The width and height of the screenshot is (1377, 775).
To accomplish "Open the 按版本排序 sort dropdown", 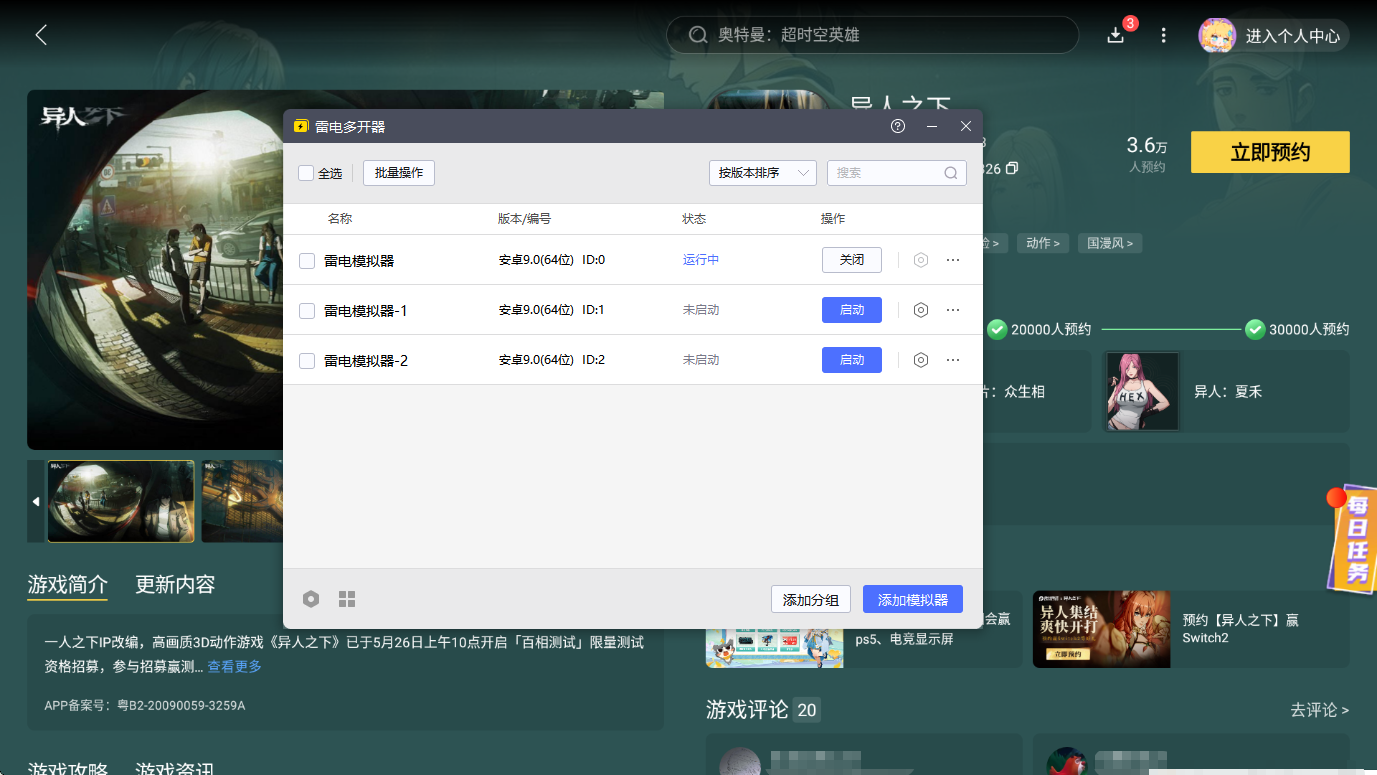I will click(762, 172).
